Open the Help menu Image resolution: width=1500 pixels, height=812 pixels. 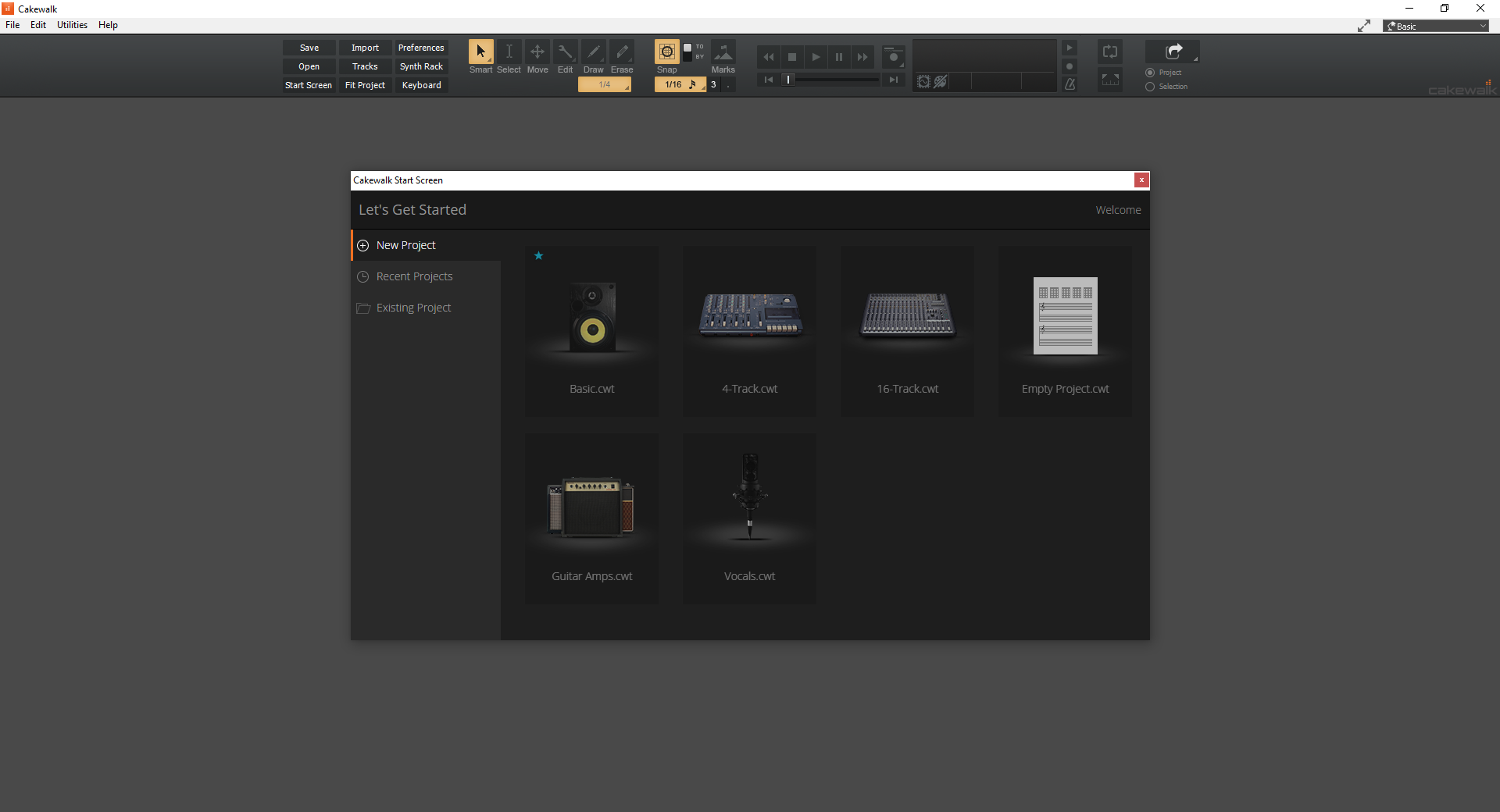point(108,25)
